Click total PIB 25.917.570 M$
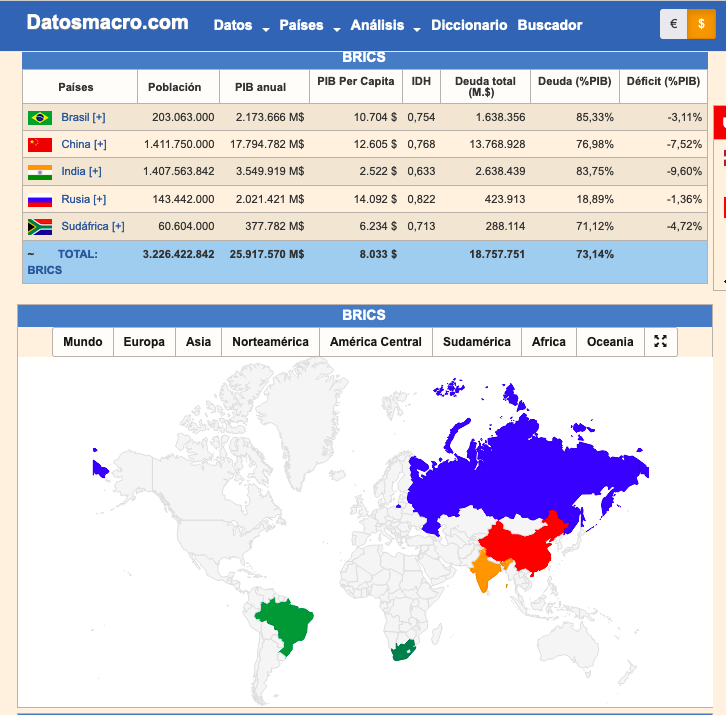The height and width of the screenshot is (715, 726). pyautogui.click(x=267, y=254)
